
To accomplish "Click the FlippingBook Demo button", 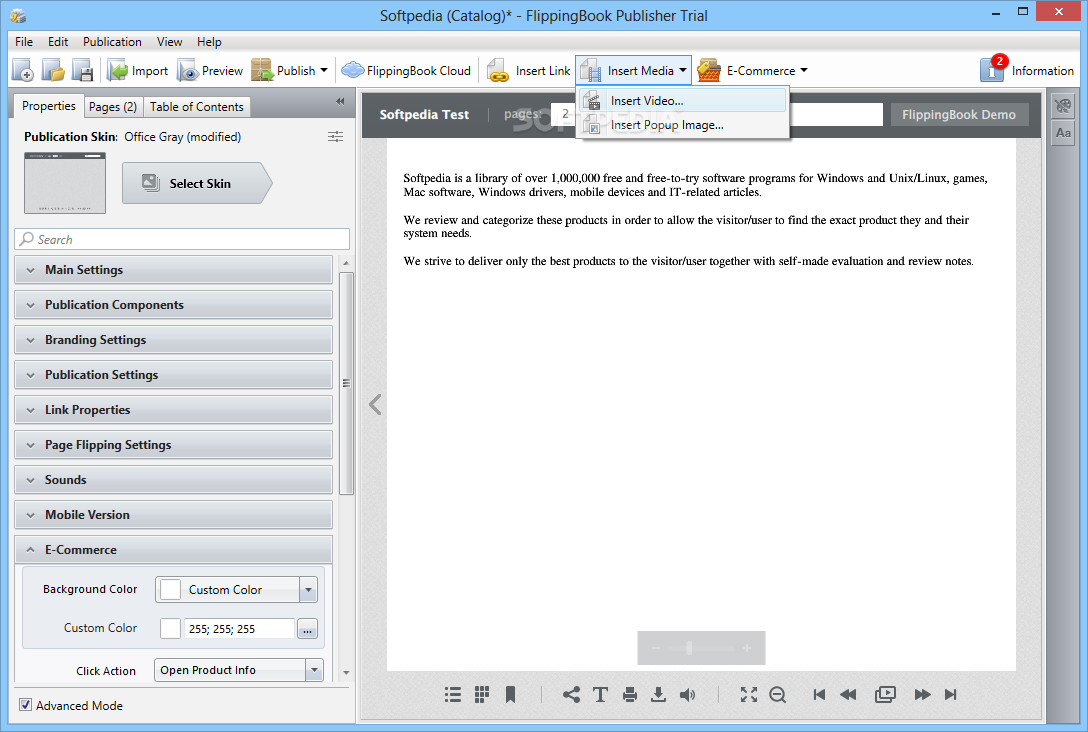I will click(958, 114).
